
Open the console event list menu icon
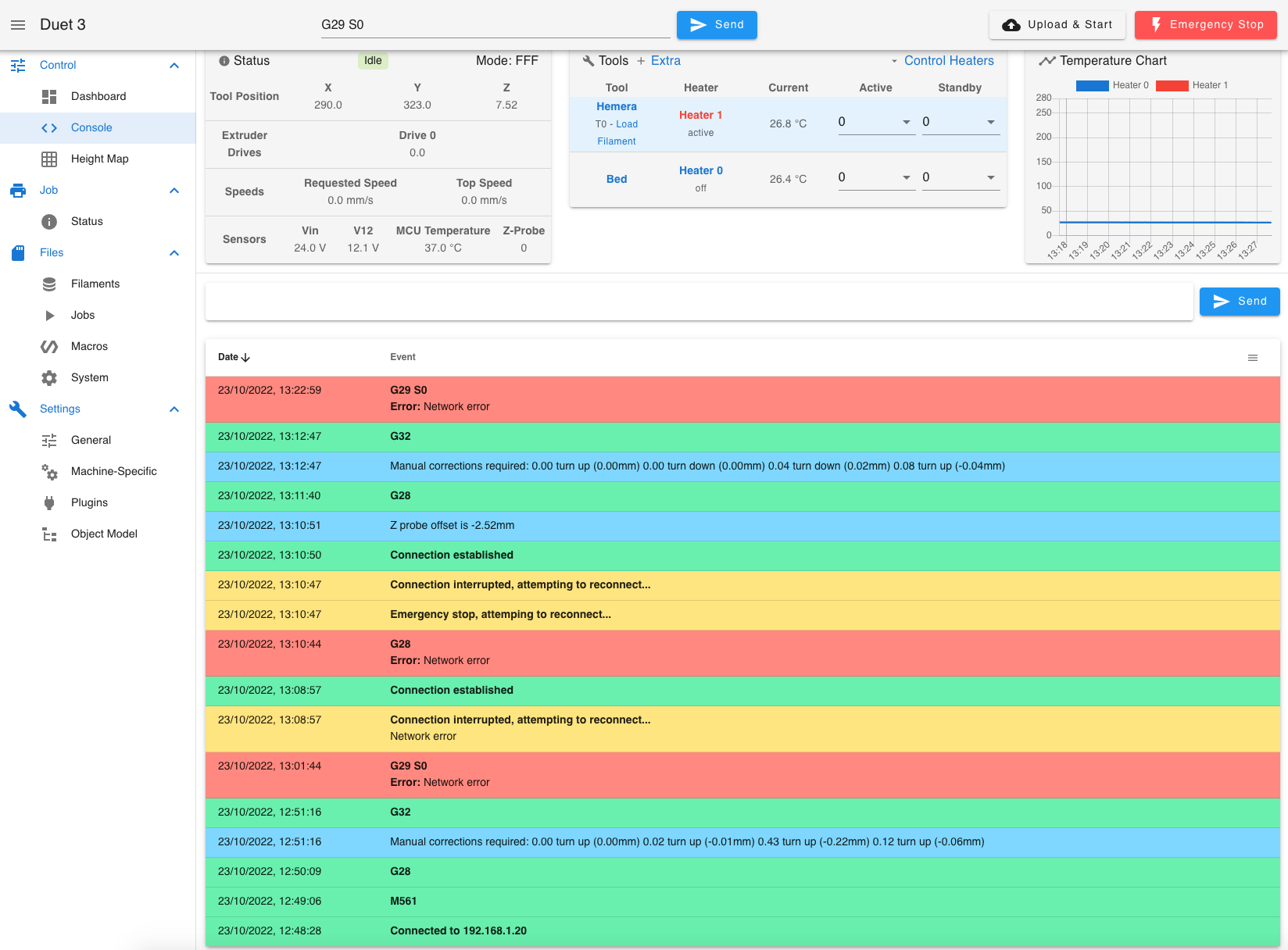pyautogui.click(x=1253, y=358)
